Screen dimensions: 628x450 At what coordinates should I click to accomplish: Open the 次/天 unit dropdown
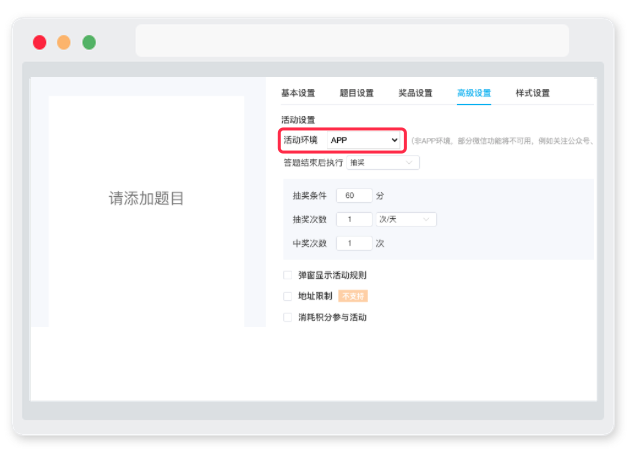pos(406,219)
